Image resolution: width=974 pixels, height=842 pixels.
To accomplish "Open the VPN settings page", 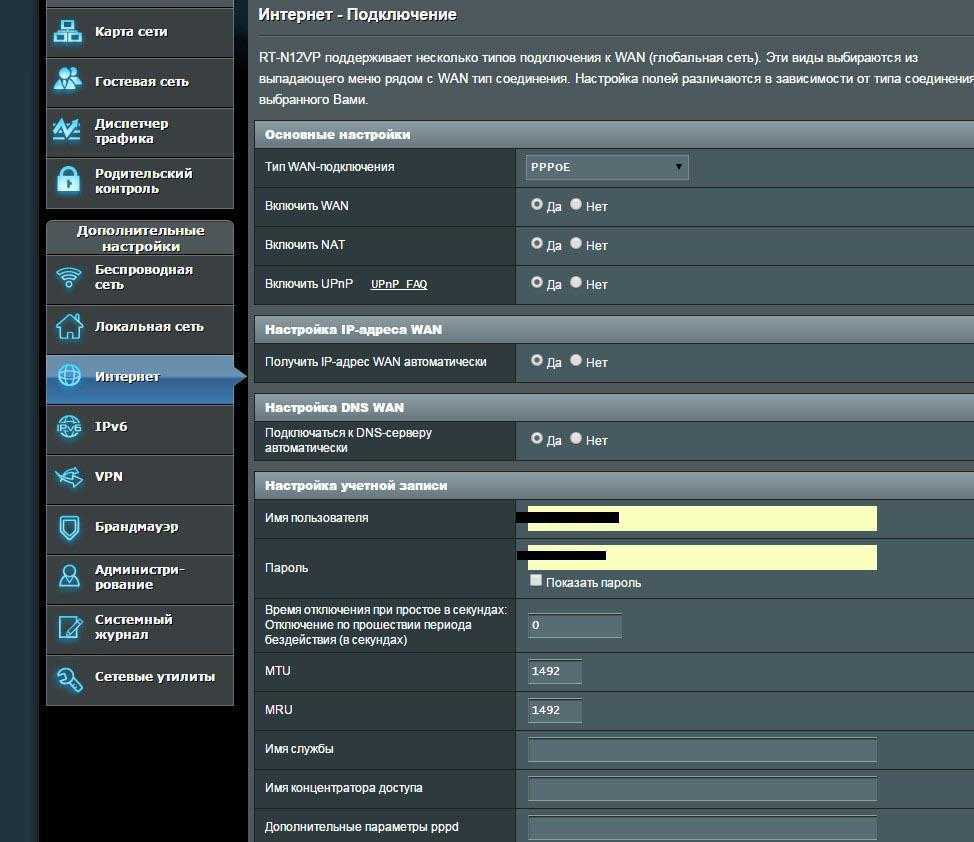I will point(140,478).
